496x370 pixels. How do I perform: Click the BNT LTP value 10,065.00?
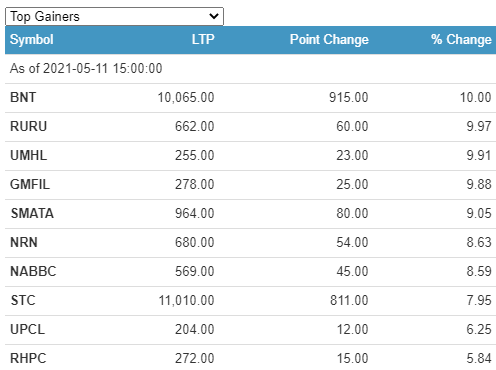point(186,98)
